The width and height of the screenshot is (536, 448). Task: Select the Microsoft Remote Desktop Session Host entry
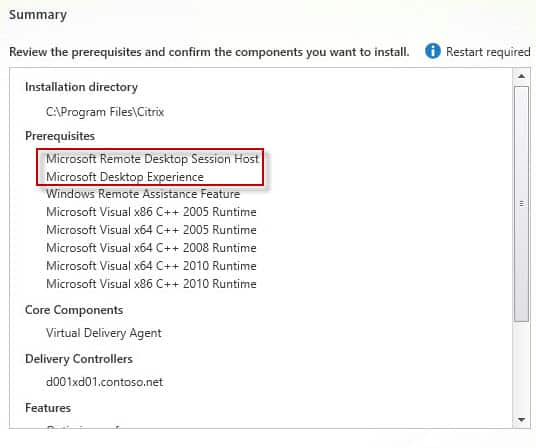pos(152,159)
